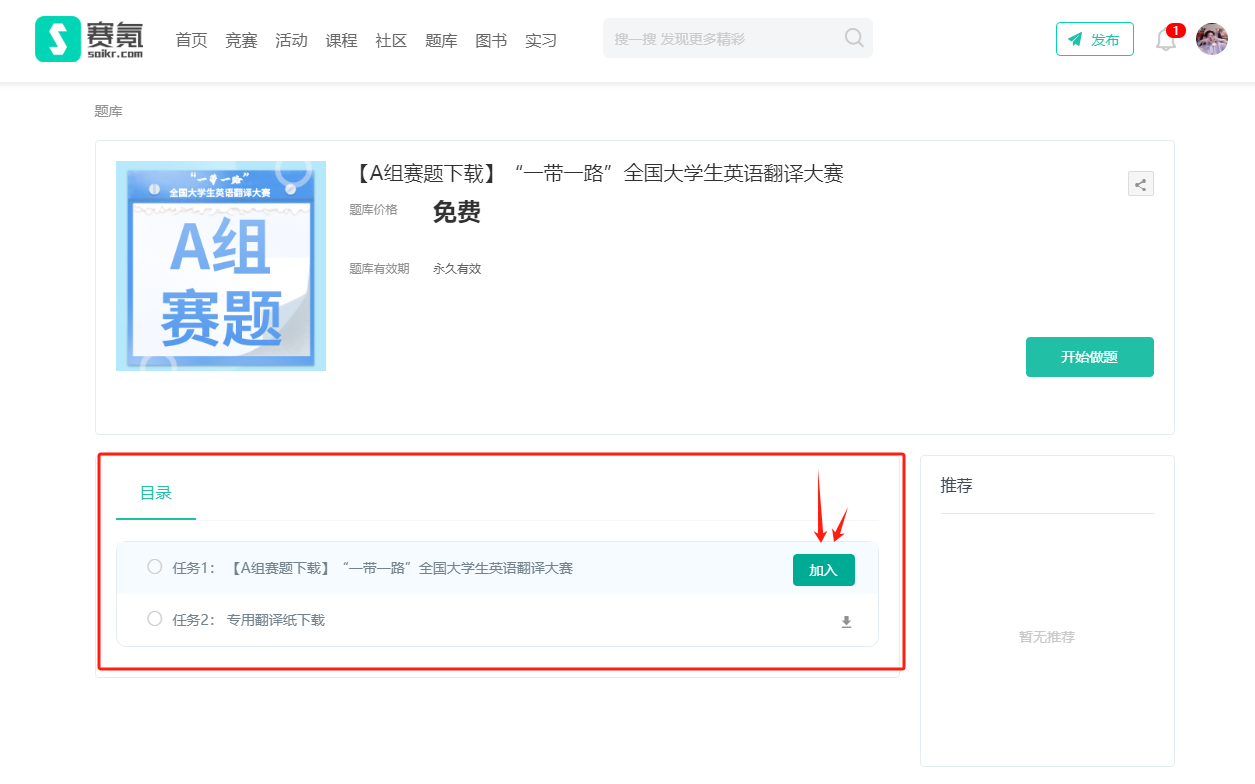Image resolution: width=1255 pixels, height=784 pixels.
Task: Open 课程 from the navigation bar
Action: [x=341, y=40]
